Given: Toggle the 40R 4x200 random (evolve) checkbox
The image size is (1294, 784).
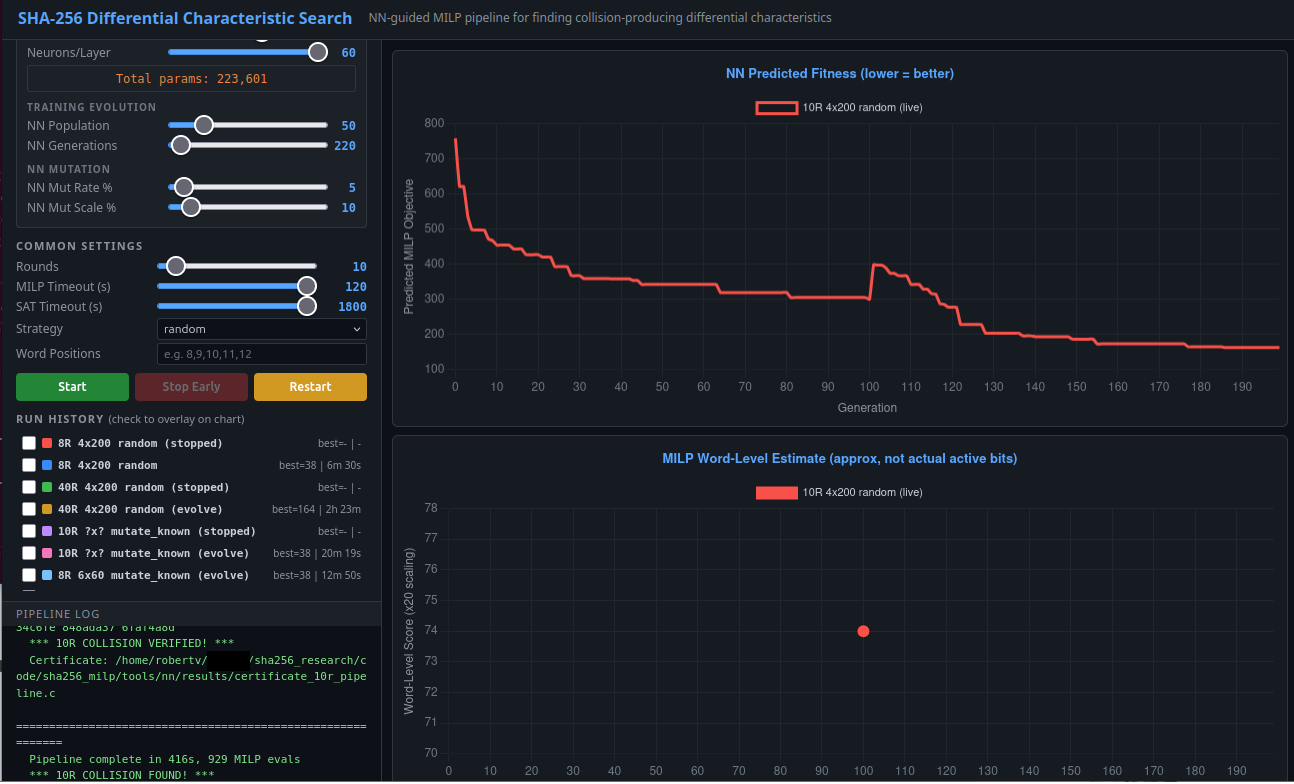Looking at the screenshot, I should pyautogui.click(x=29, y=509).
